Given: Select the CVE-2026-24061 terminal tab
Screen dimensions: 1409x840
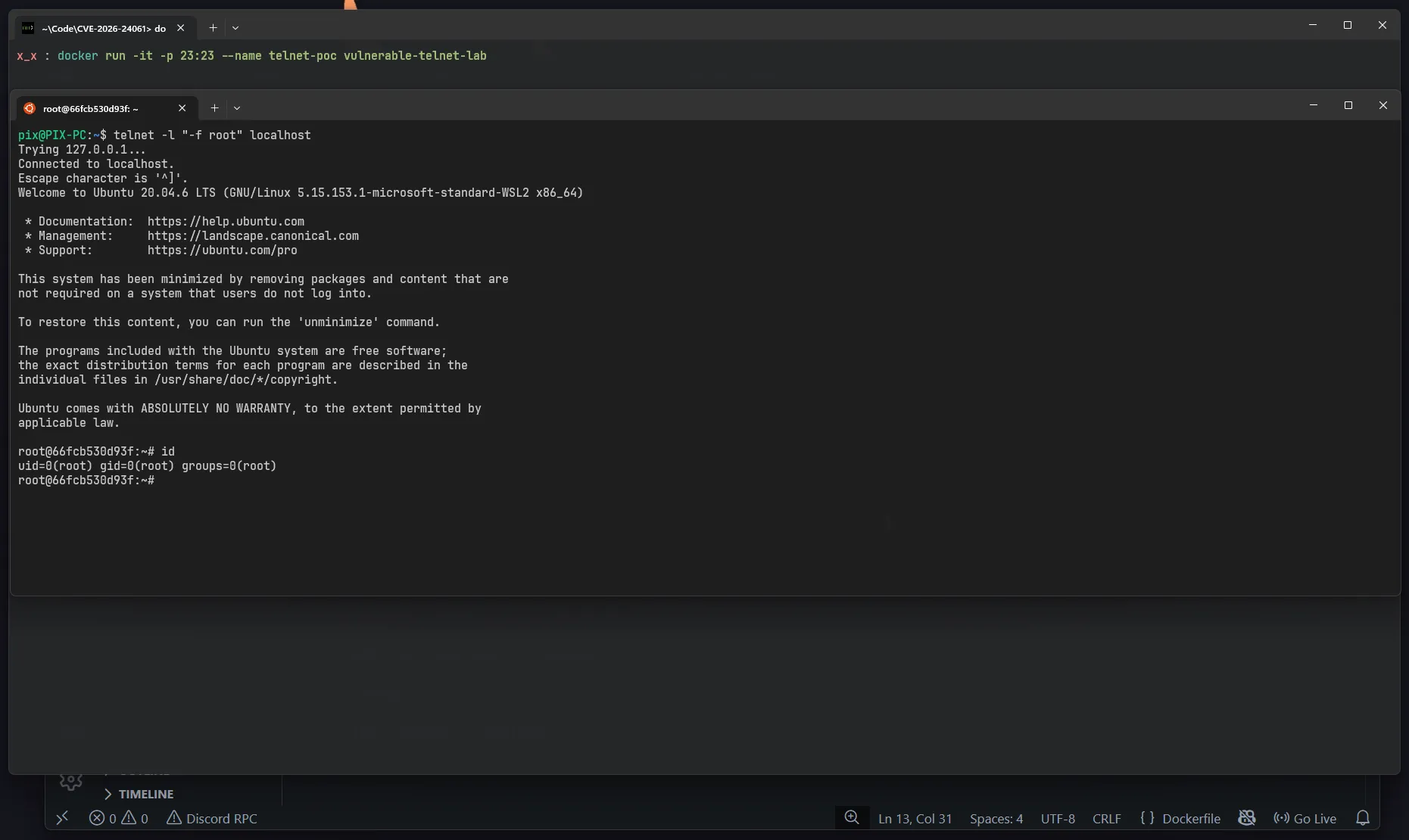Looking at the screenshot, I should [102, 28].
